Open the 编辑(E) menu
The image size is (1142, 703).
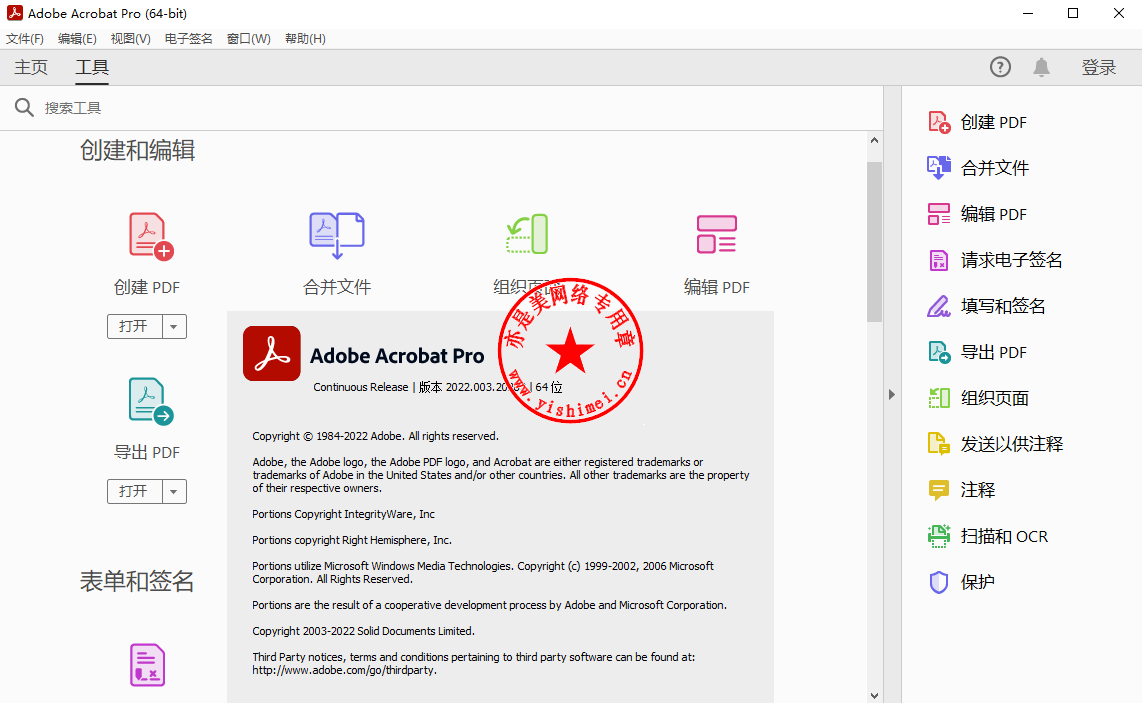coord(77,39)
